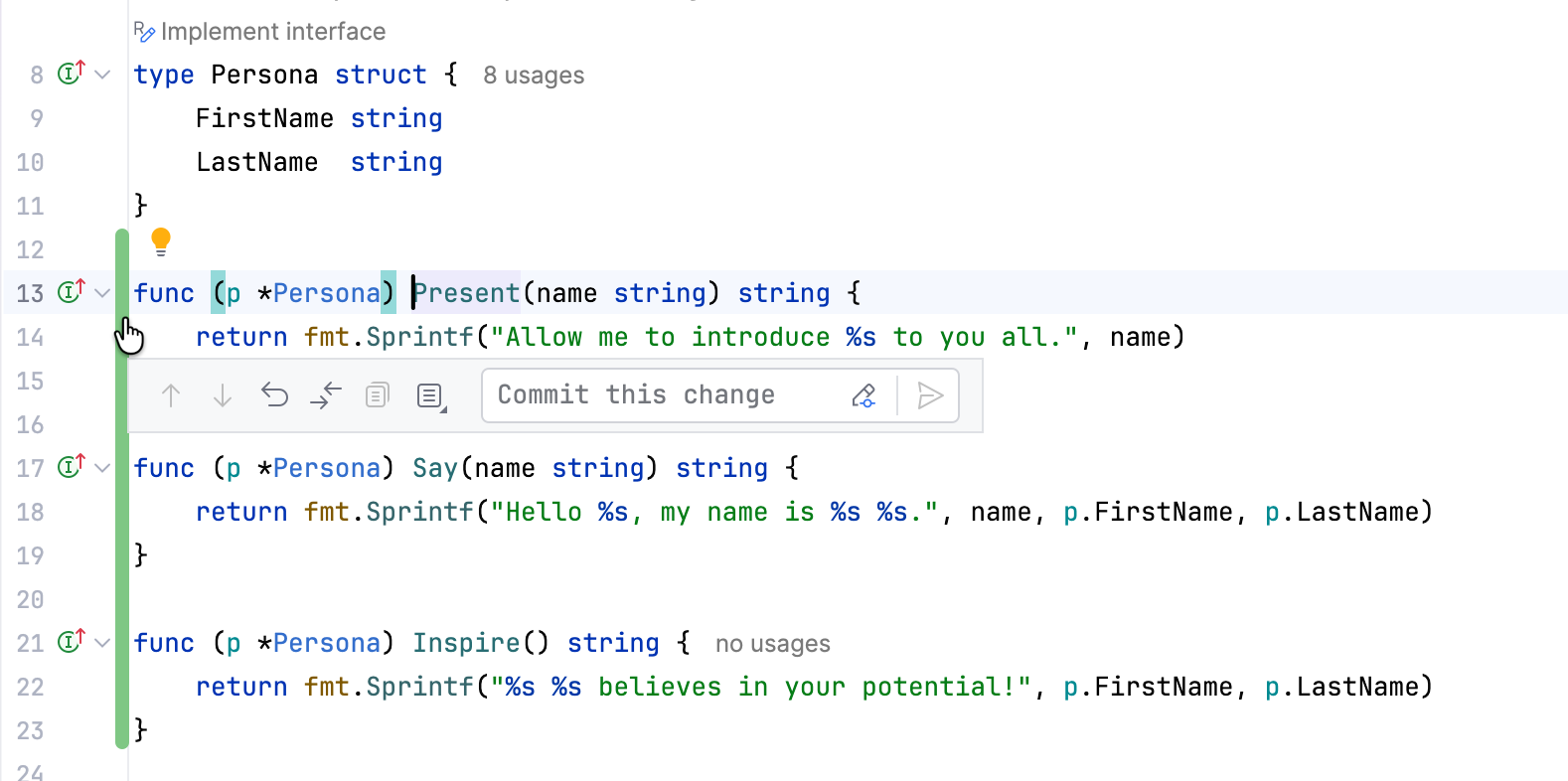The image size is (1568, 781).
Task: Click line number 16 in the gutter
Action: 30,425
